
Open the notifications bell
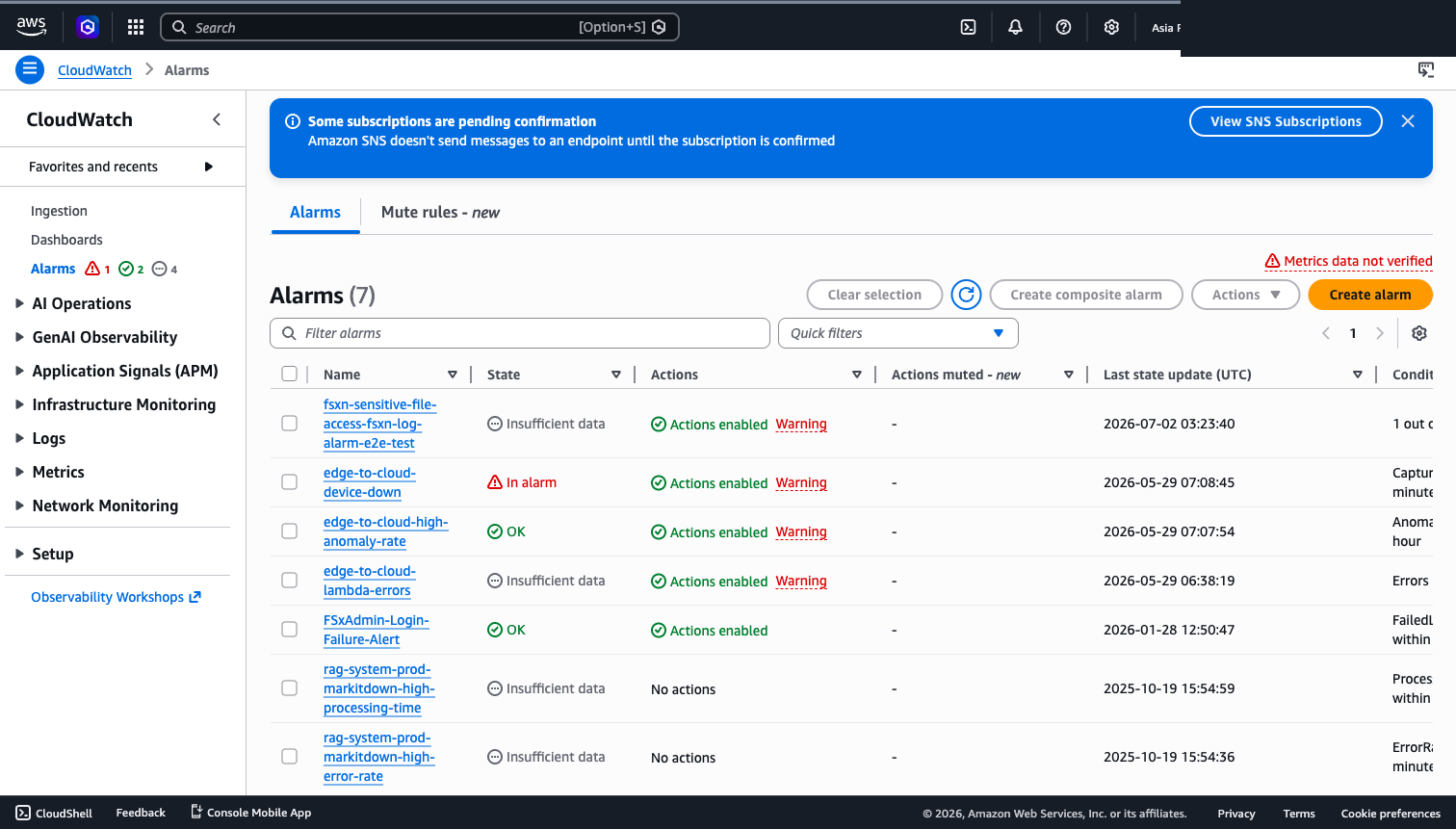click(x=1015, y=27)
